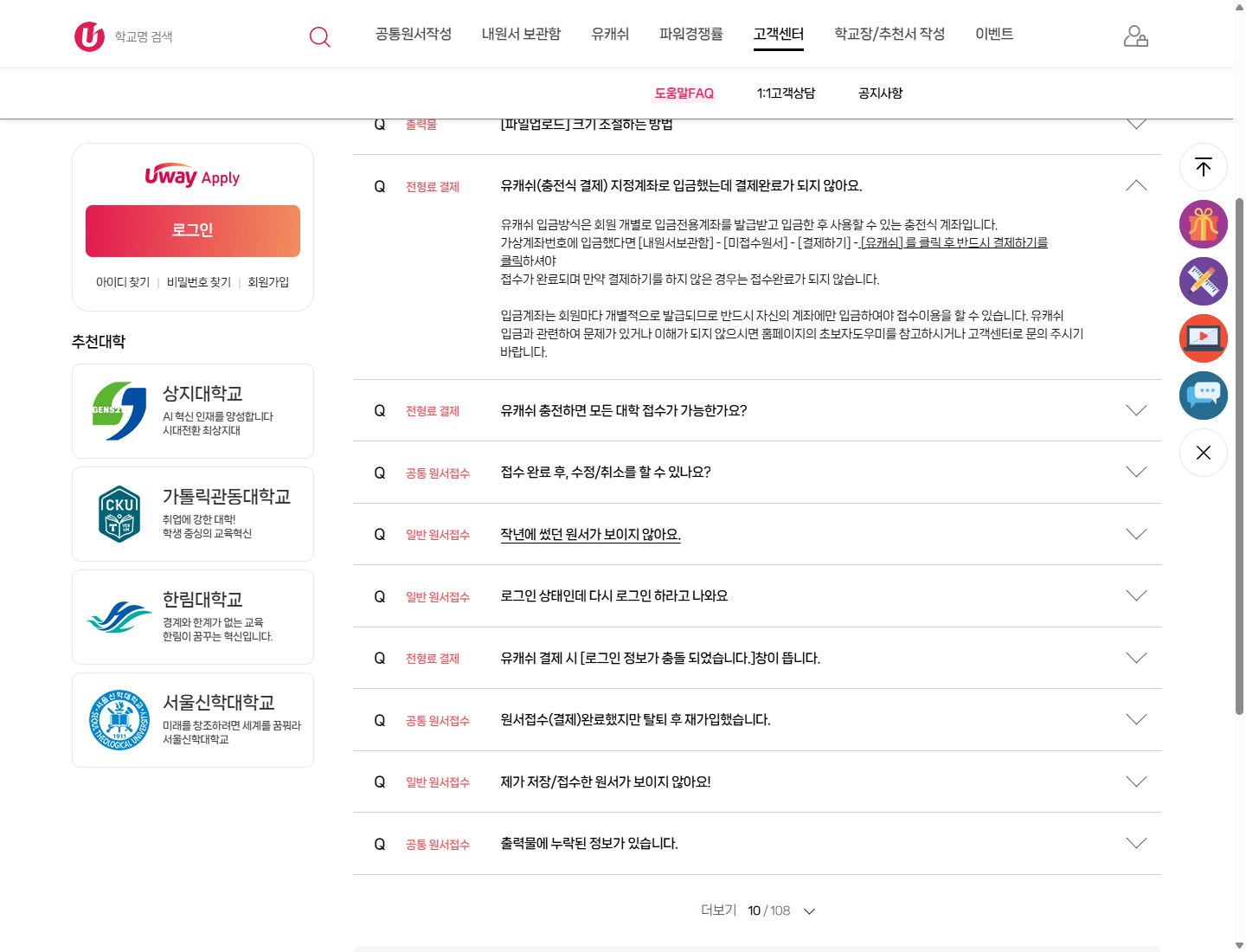Click the 작년에 썼던 원서가 보이지 않아요 link

(x=590, y=535)
